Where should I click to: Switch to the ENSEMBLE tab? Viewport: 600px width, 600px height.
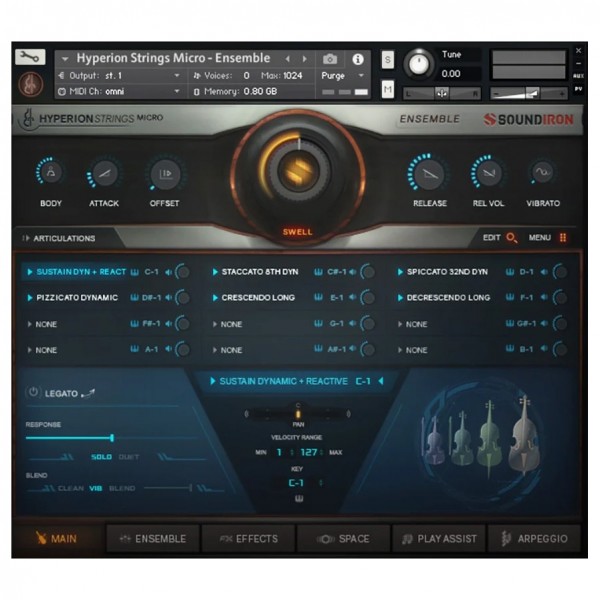(153, 538)
